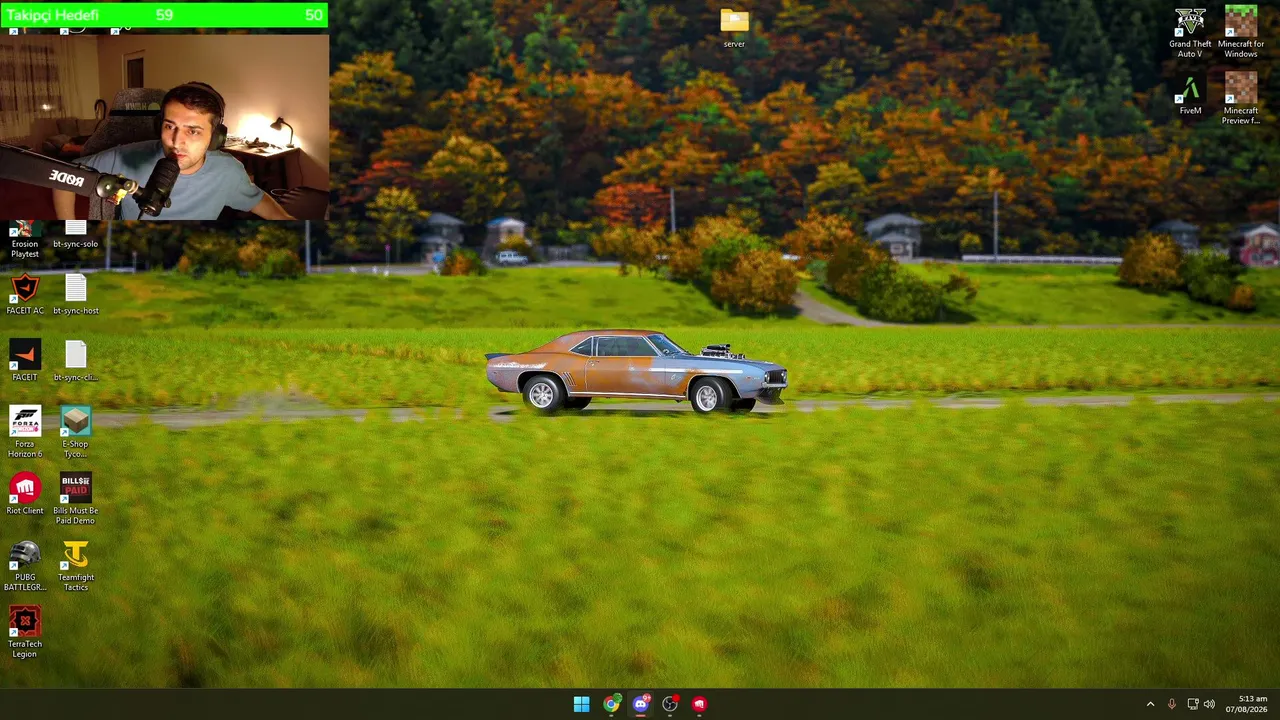Launch Riot Client from desktop
The width and height of the screenshot is (1280, 720).
point(25,495)
